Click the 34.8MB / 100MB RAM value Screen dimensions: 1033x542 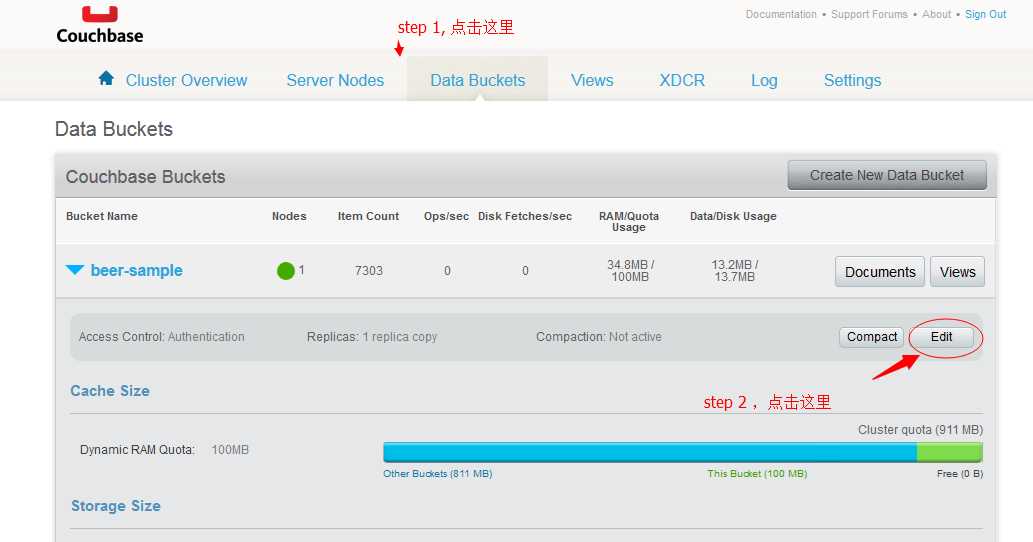(x=630, y=271)
